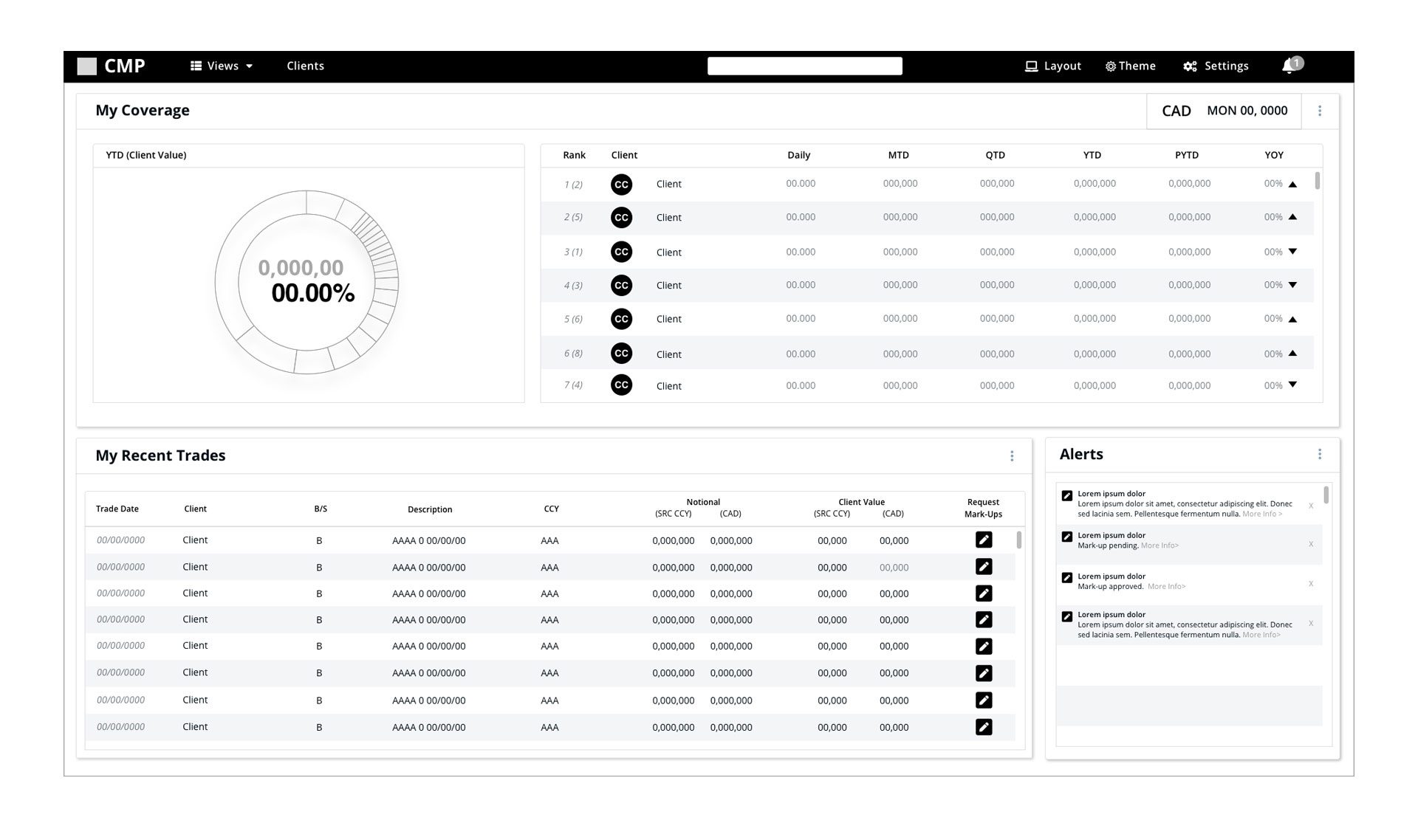Open the notifications bell icon
1418x840 pixels.
coord(1288,66)
